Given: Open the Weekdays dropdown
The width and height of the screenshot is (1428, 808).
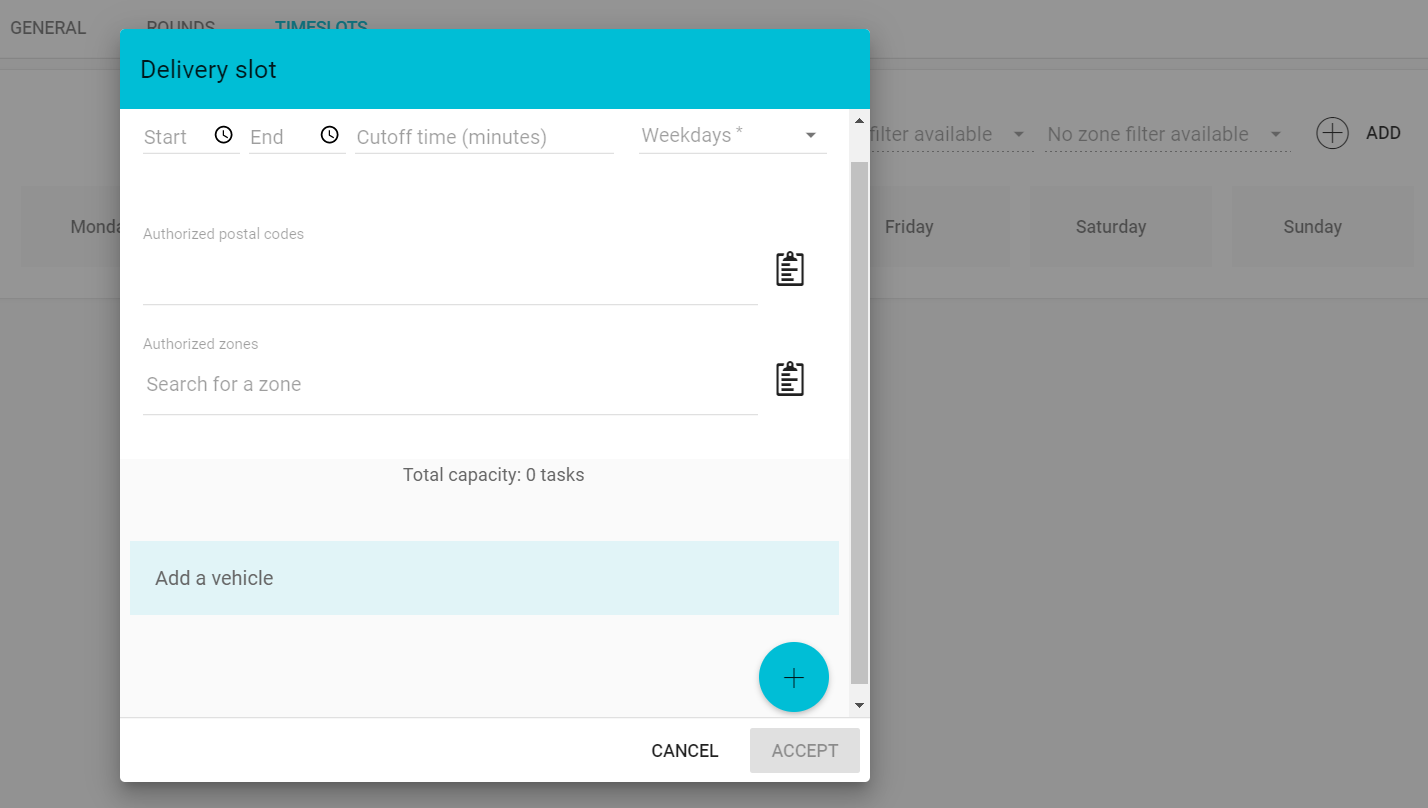Looking at the screenshot, I should pos(733,135).
